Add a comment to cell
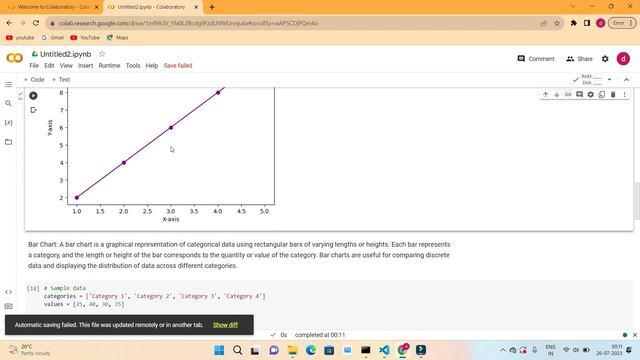This screenshot has width=640, height=360. (579, 95)
